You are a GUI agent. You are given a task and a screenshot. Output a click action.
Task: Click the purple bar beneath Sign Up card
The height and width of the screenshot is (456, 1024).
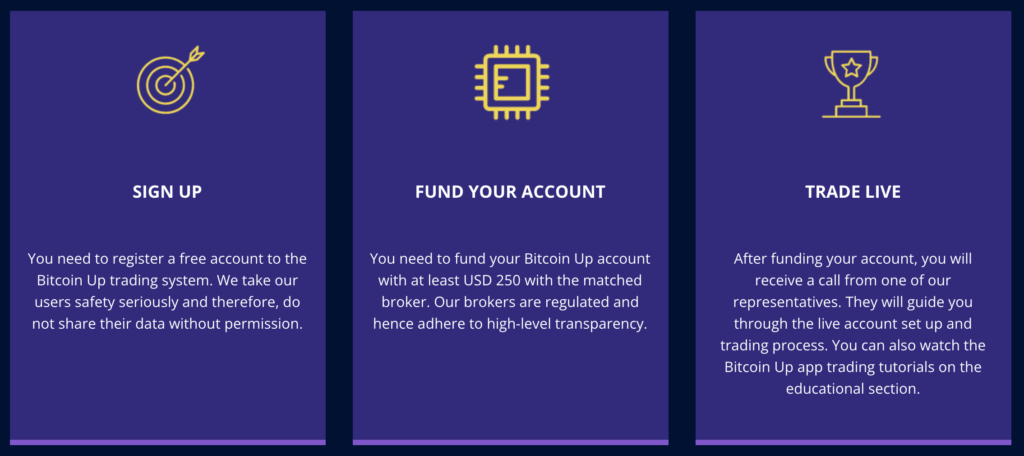pos(167,442)
